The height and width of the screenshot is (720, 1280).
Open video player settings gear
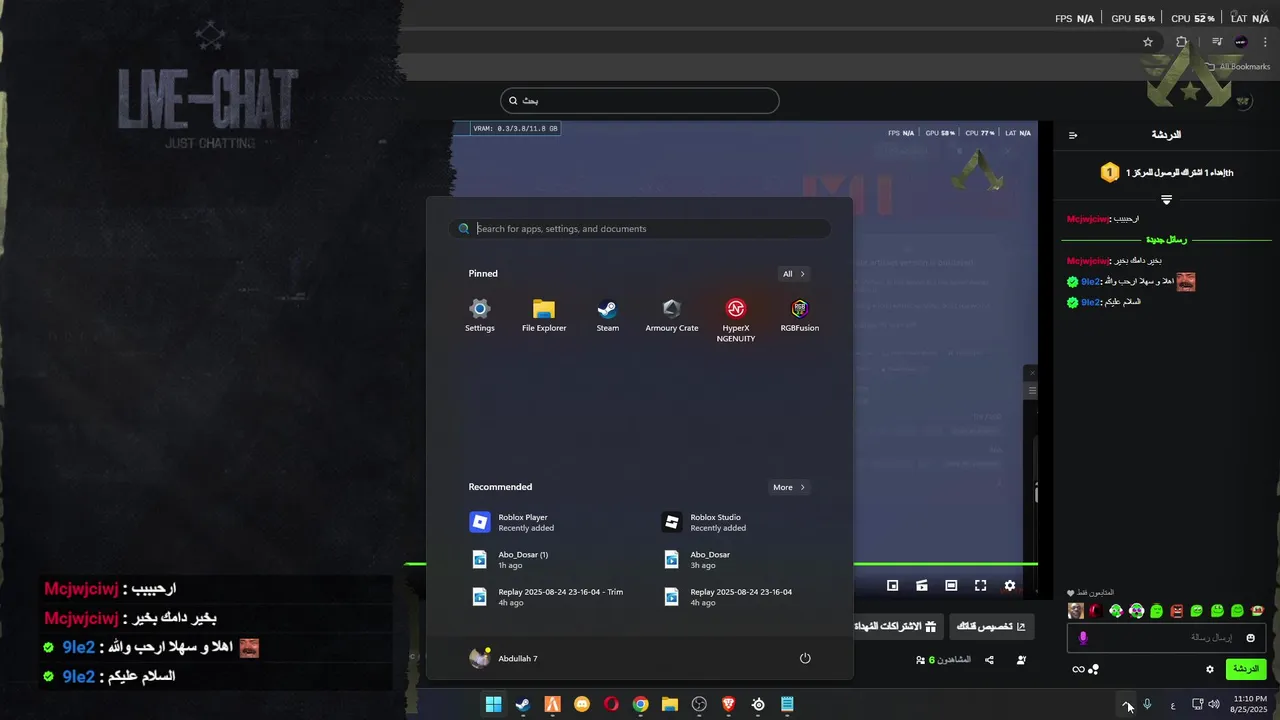click(1010, 586)
